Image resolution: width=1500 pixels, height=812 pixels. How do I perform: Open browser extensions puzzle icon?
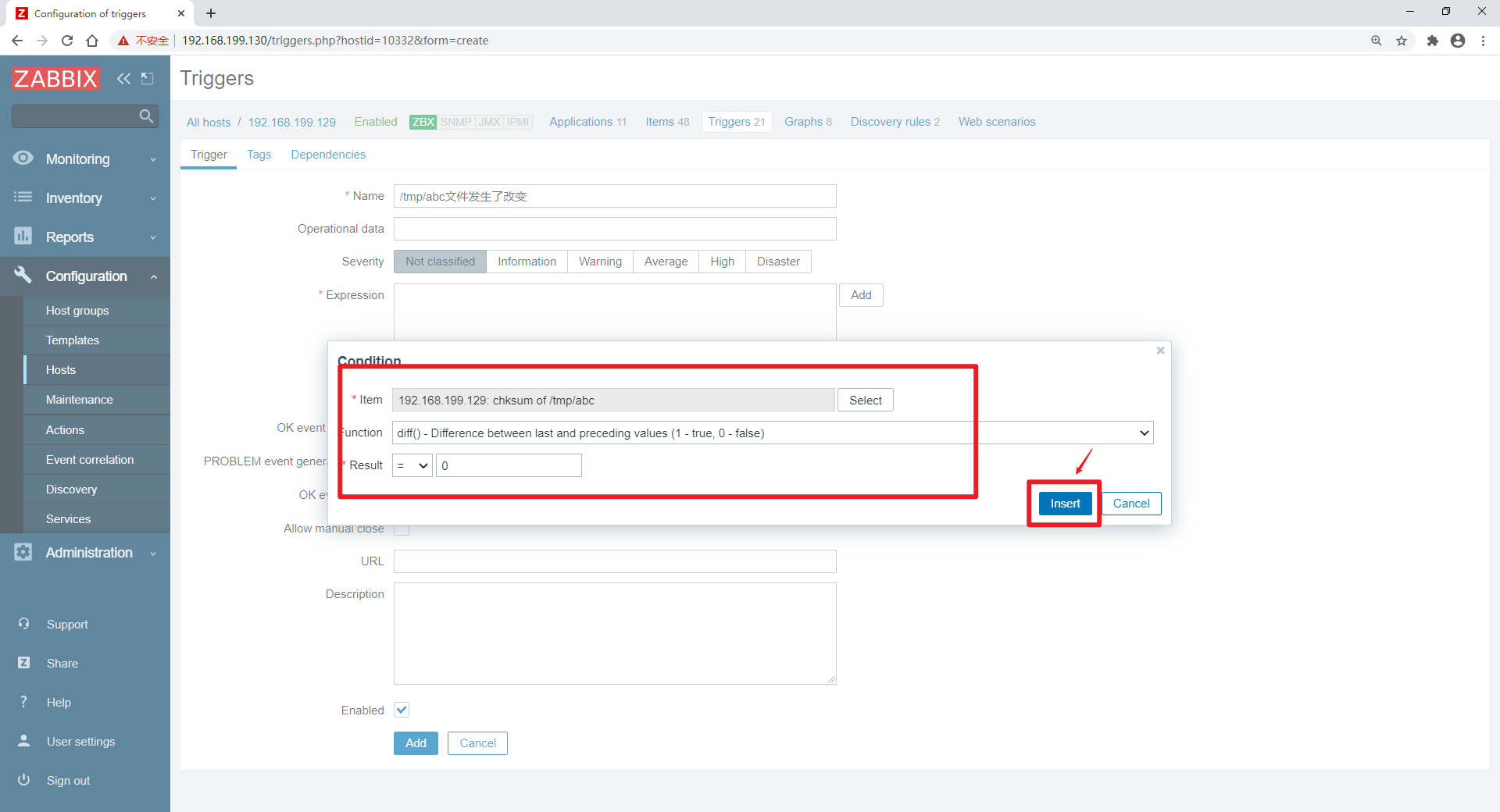pyautogui.click(x=1432, y=41)
